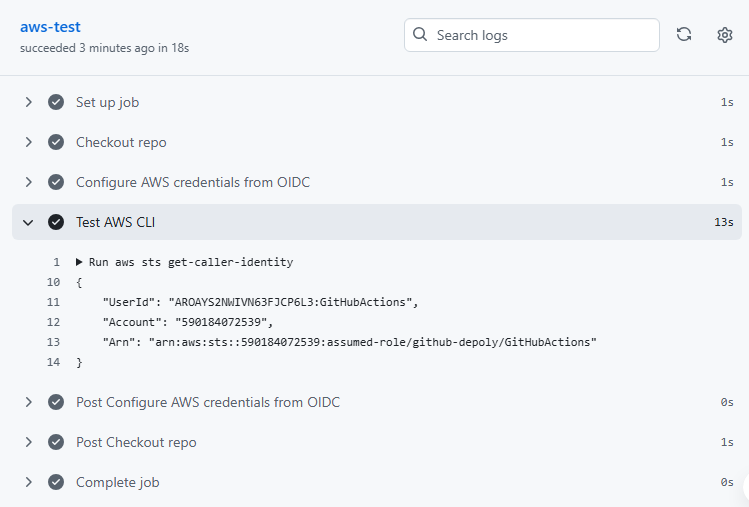The height and width of the screenshot is (507, 749).
Task: Click checkmark beside Post Checkout repo
Action: [x=56, y=442]
